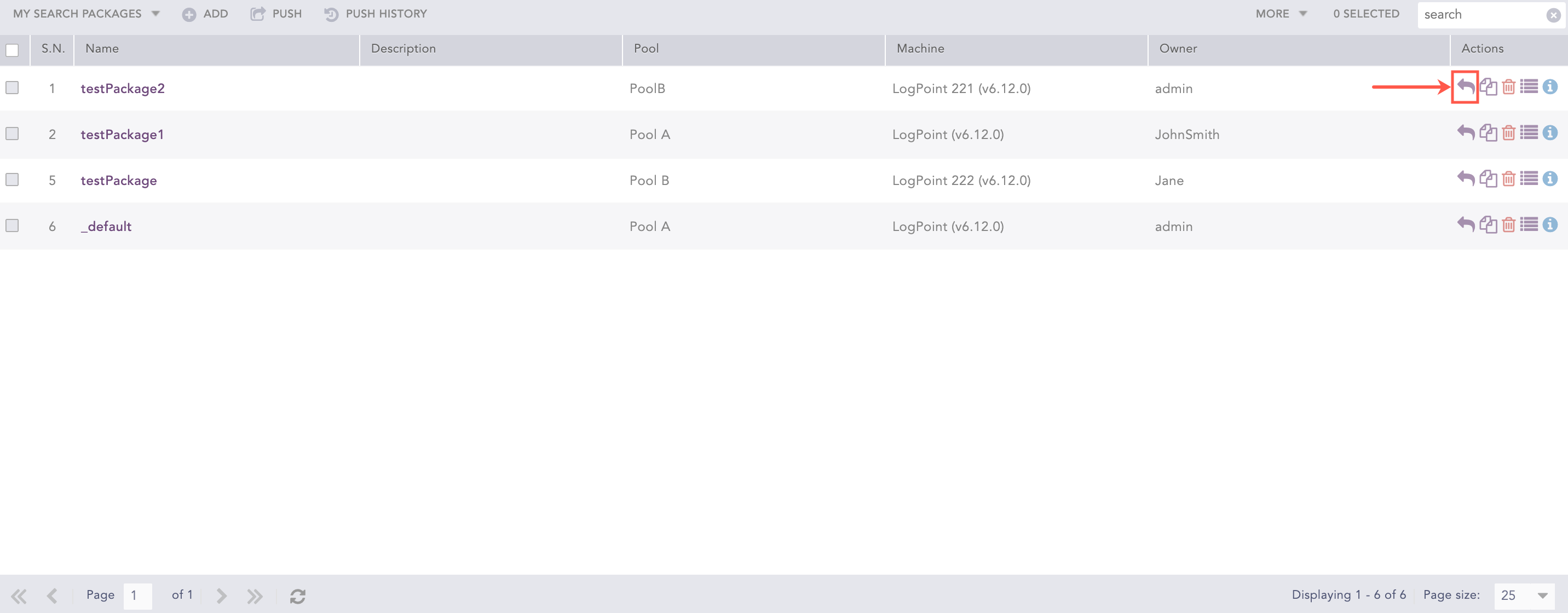The height and width of the screenshot is (613, 1568).
Task: Toggle the select-all header checkbox
Action: click(12, 50)
